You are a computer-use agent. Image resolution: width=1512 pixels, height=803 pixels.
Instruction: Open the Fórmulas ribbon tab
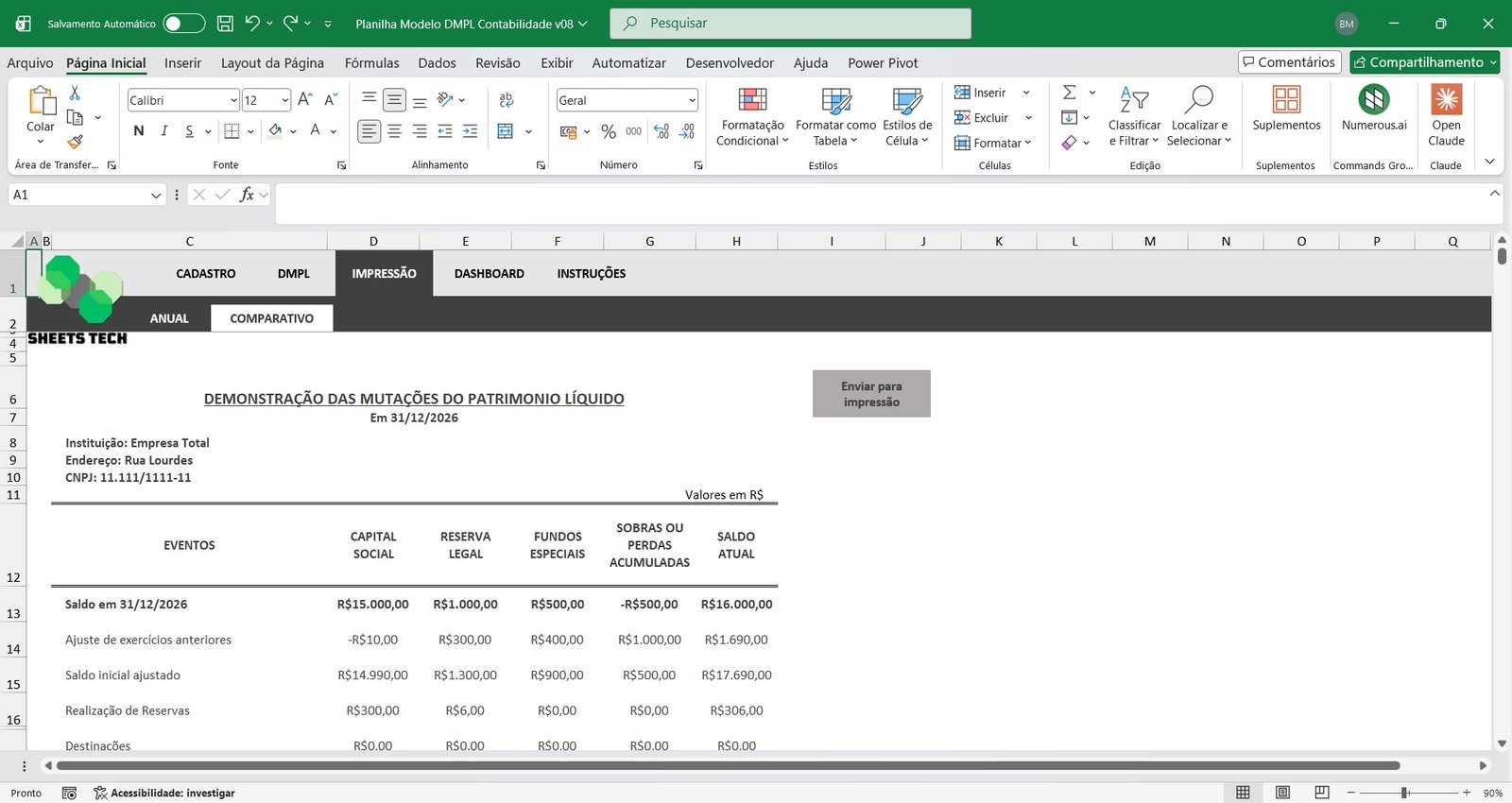(371, 63)
